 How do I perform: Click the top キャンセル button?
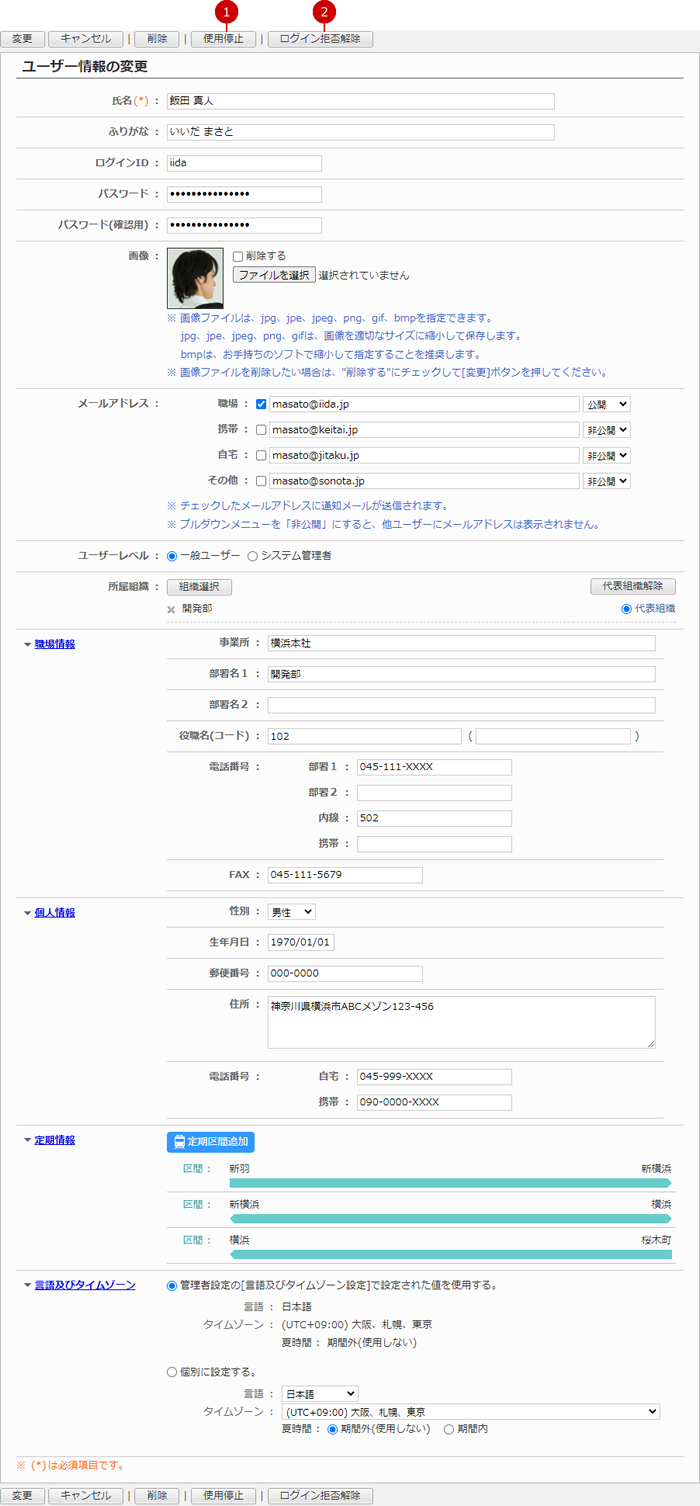(x=86, y=39)
